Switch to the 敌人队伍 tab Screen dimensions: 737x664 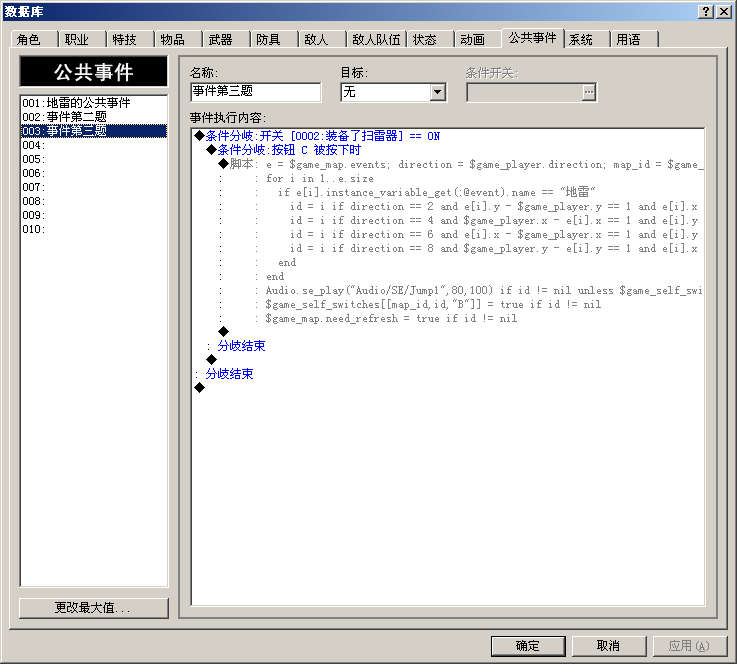click(376, 39)
